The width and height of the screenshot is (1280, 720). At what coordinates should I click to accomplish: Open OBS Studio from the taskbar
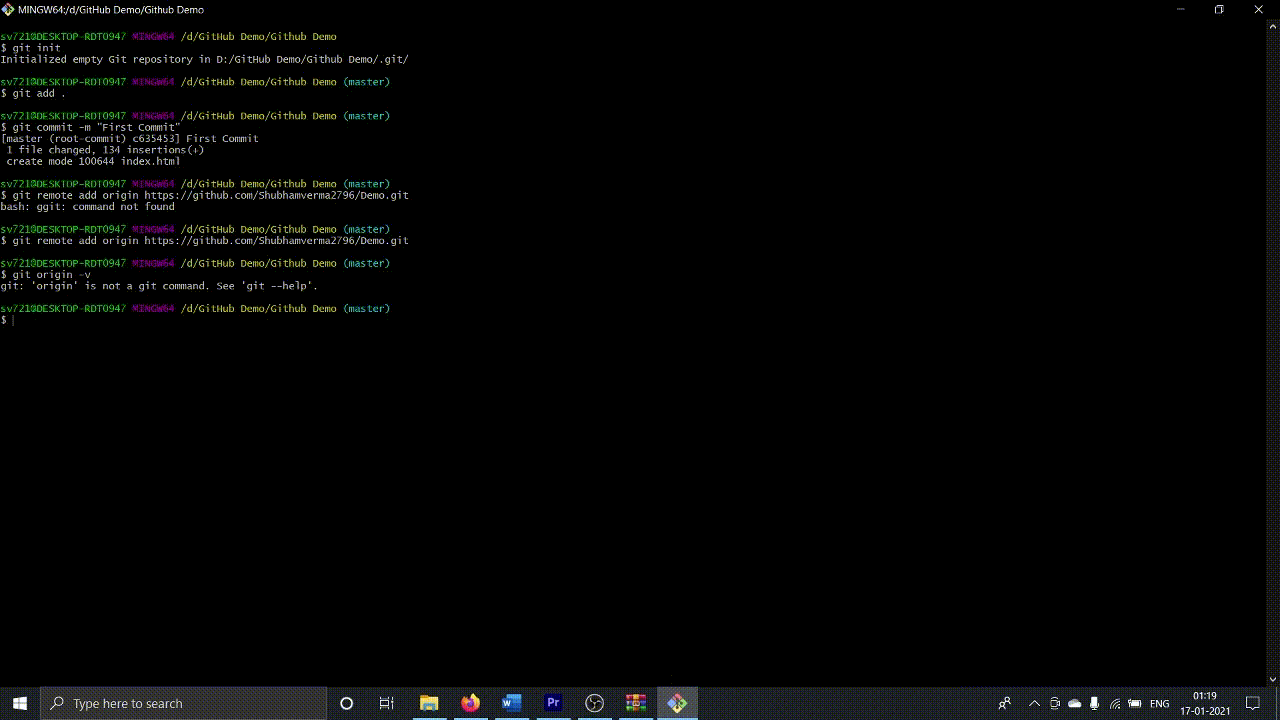coord(595,703)
